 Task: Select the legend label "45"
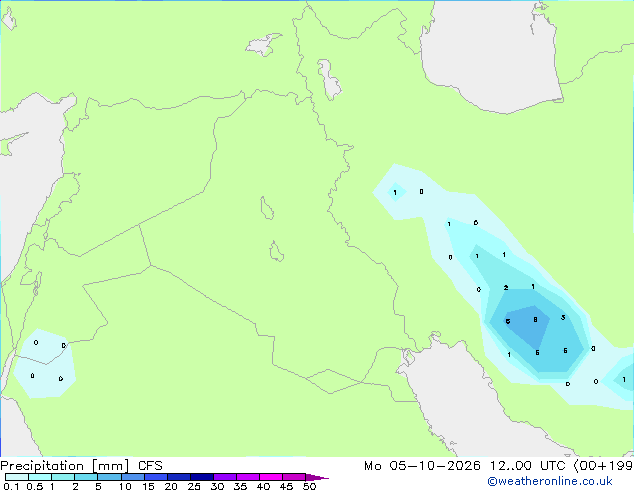(286, 486)
